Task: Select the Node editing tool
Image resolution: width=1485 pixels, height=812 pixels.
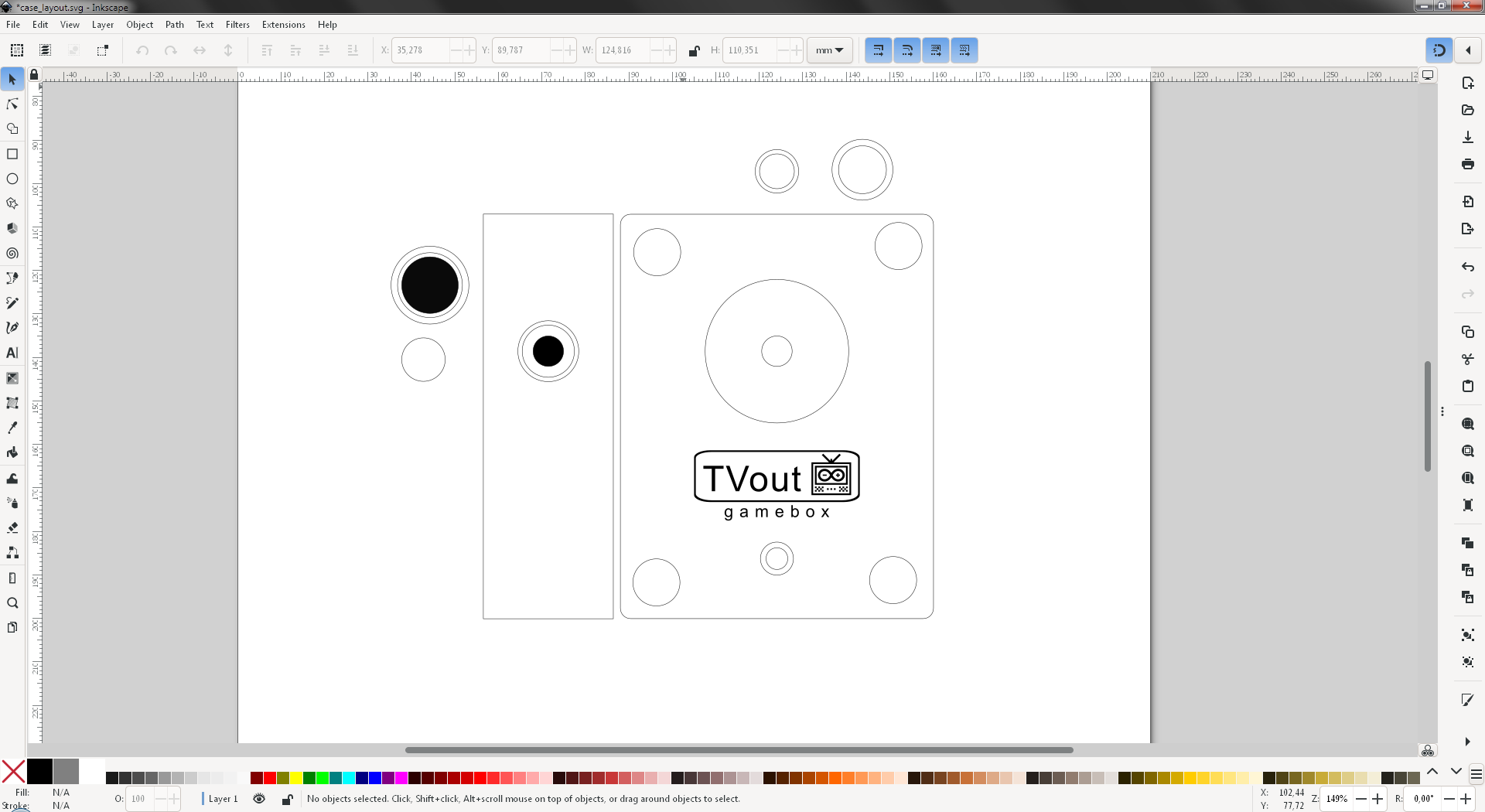Action: tap(12, 104)
